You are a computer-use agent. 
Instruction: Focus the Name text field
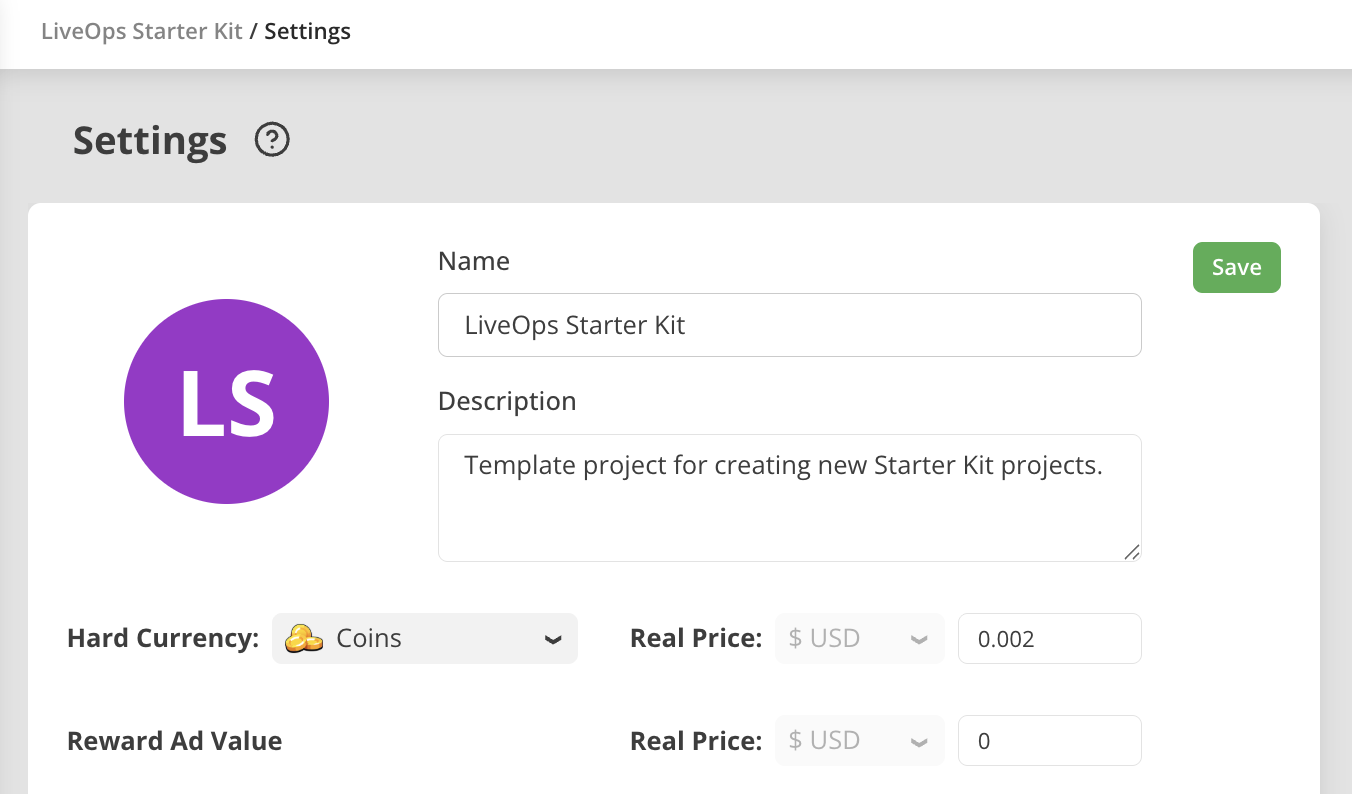click(x=789, y=325)
